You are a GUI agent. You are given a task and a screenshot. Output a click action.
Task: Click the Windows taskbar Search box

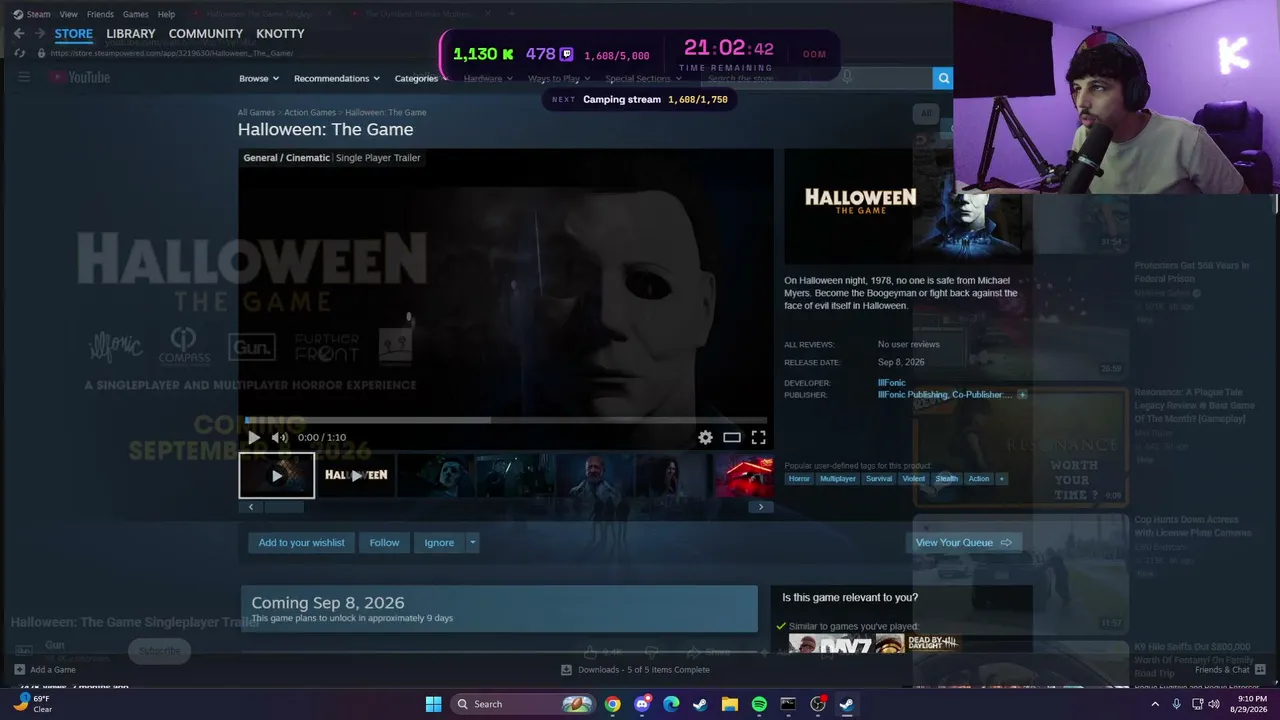(x=523, y=704)
